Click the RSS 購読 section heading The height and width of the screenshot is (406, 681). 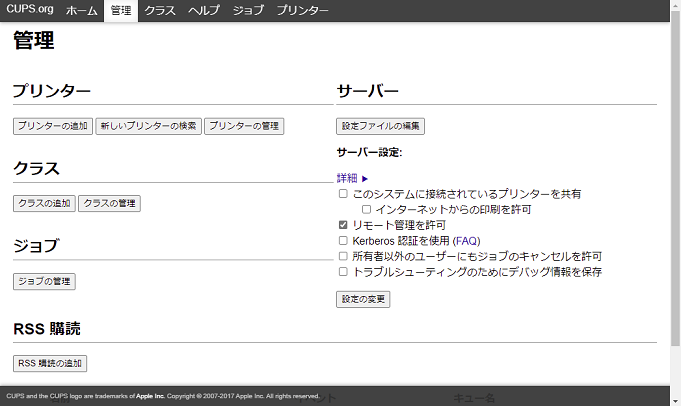tap(47, 329)
